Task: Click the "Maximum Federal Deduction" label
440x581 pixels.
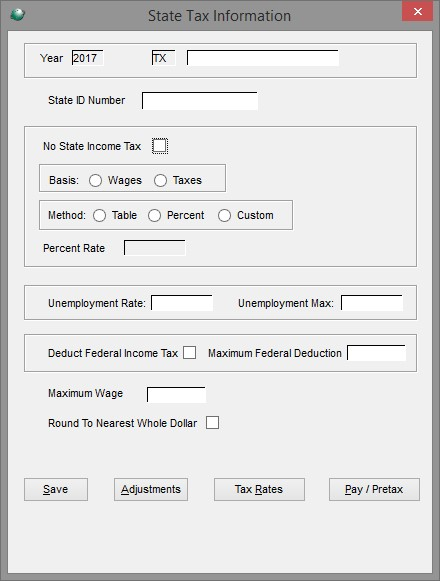Action: [275, 353]
